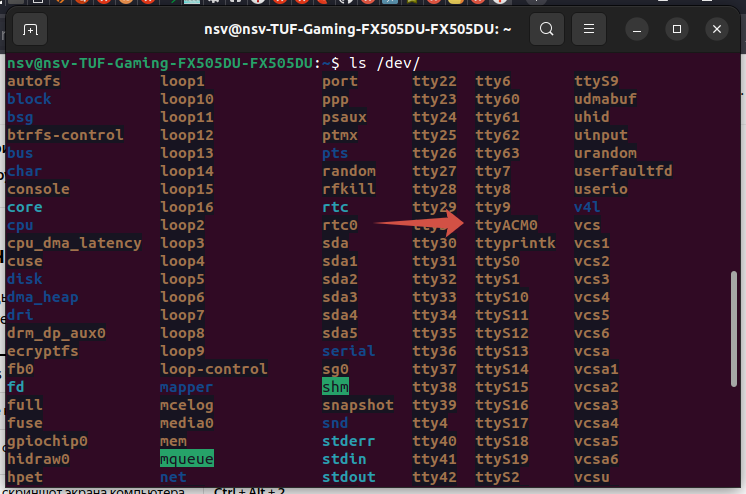The width and height of the screenshot is (746, 494).
Task: Click the loop10 entry
Action: click(x=186, y=99)
